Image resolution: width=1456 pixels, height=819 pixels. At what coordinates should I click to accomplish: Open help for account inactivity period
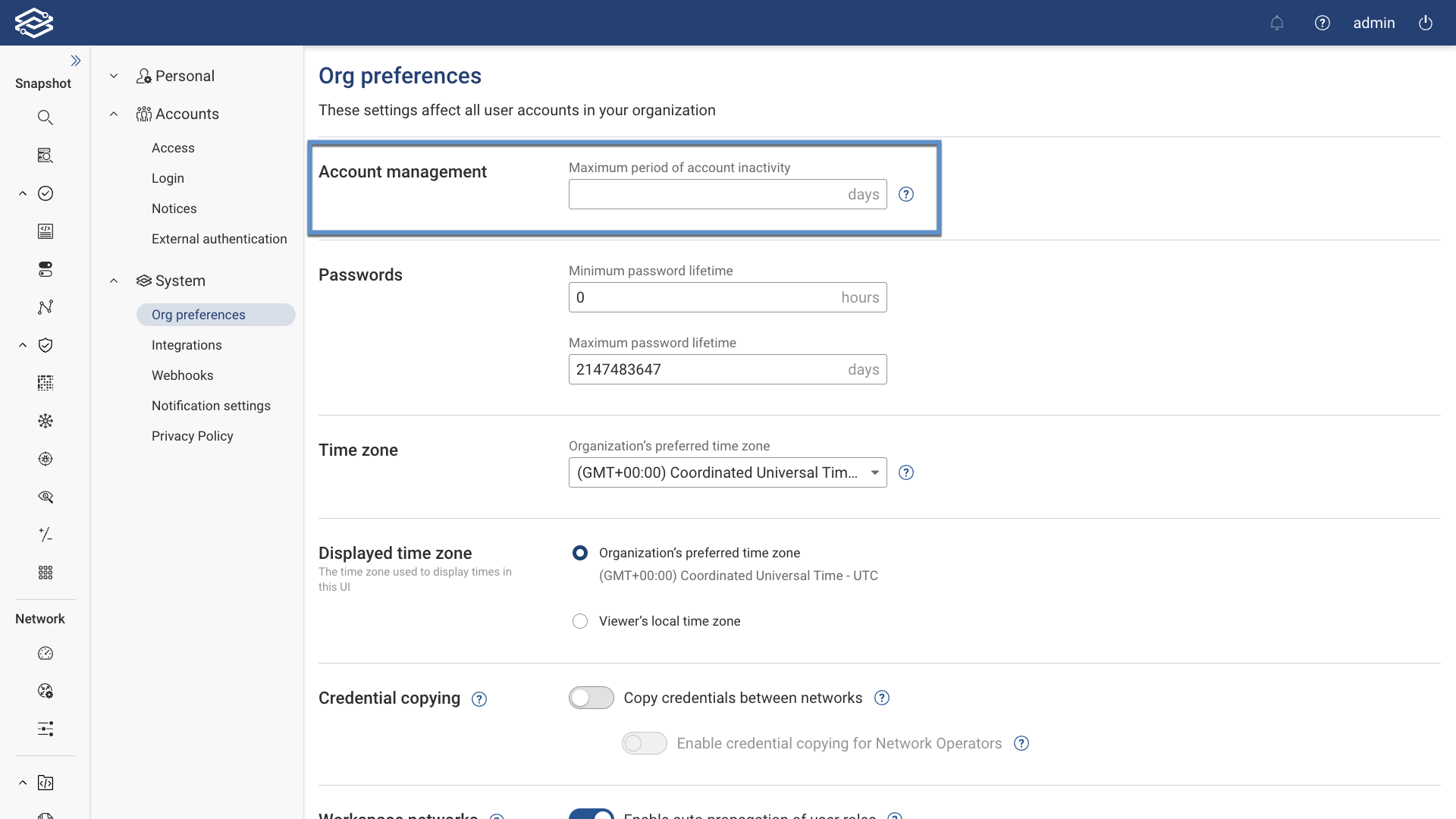pyautogui.click(x=906, y=194)
